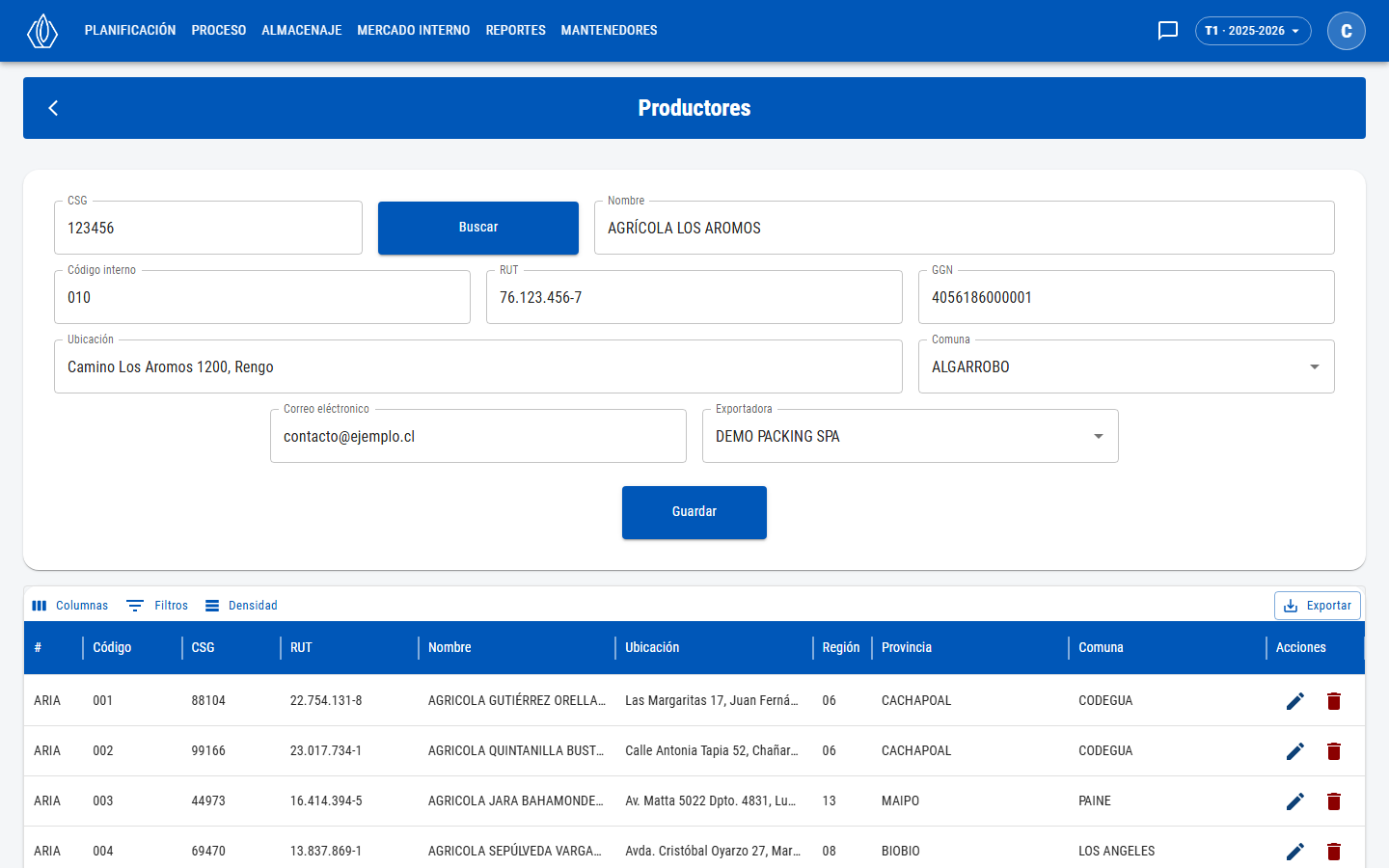Delete the AGRICOLA QUINTANILLA row
Image resolution: width=1389 pixels, height=868 pixels.
coord(1334,751)
